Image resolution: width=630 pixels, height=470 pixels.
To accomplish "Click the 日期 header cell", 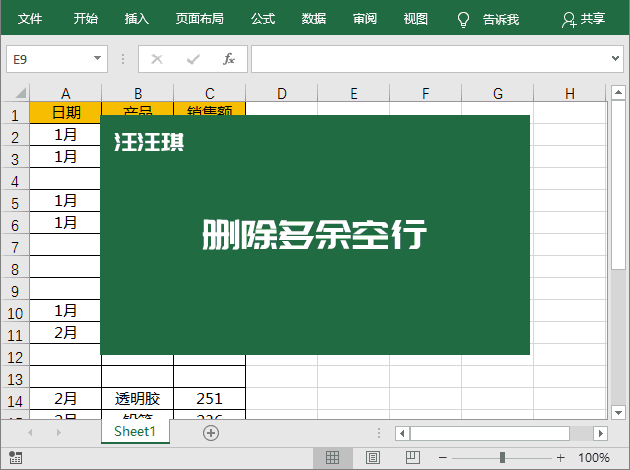I will pos(65,112).
